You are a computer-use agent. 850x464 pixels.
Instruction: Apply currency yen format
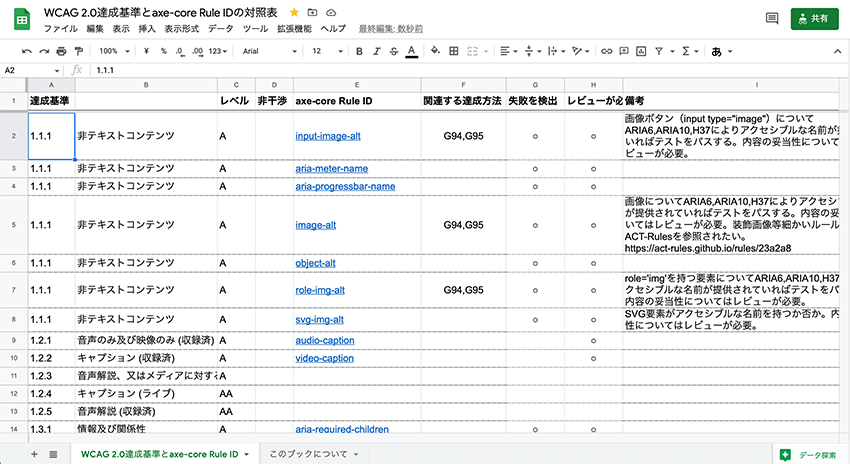click(146, 51)
